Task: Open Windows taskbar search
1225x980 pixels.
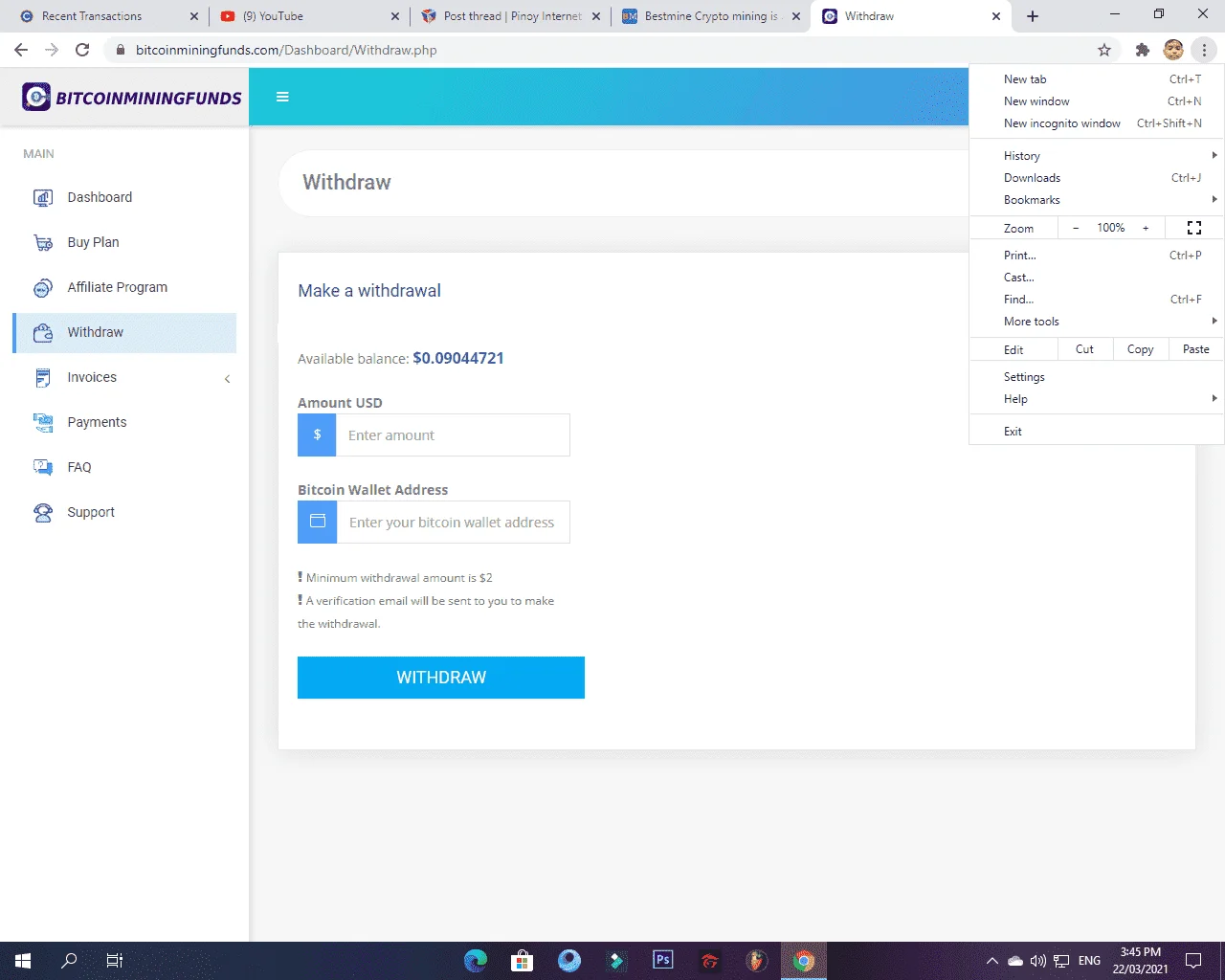Action: pos(69,961)
